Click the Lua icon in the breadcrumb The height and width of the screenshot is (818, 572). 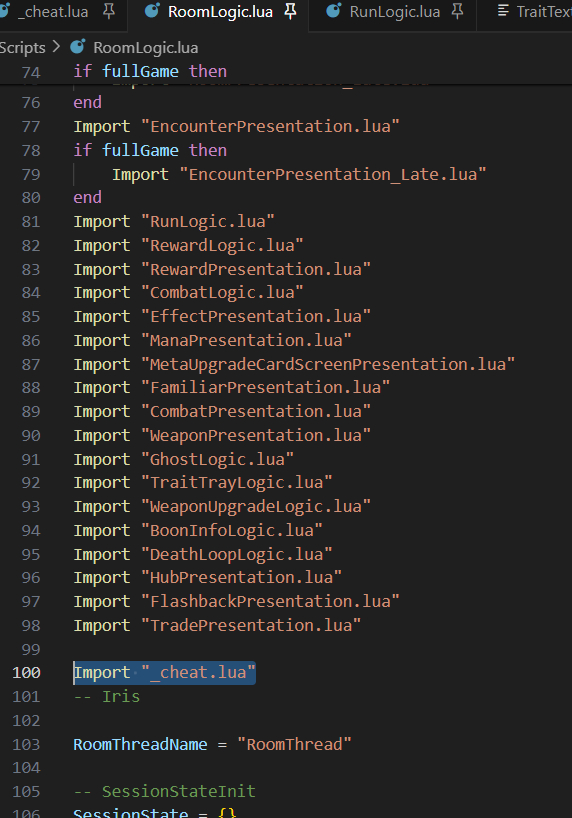(x=77, y=47)
